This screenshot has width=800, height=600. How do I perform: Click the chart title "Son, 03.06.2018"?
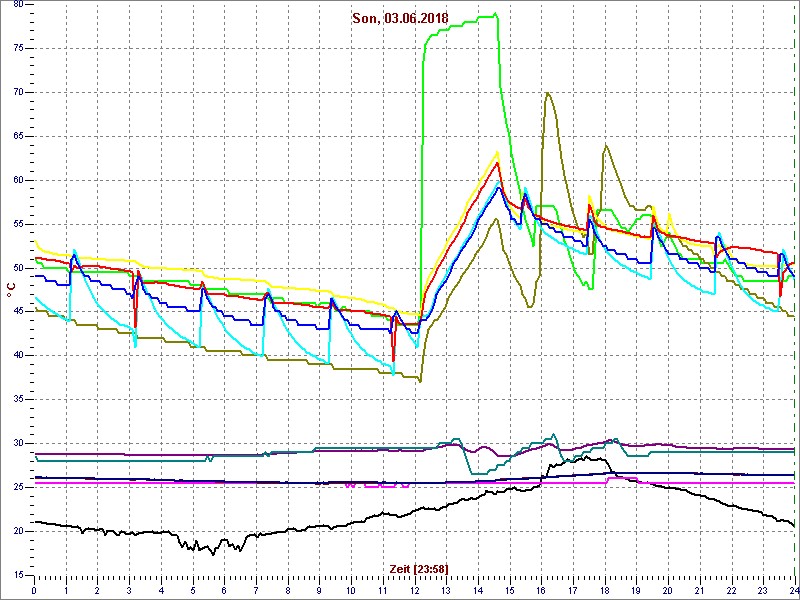(x=400, y=18)
